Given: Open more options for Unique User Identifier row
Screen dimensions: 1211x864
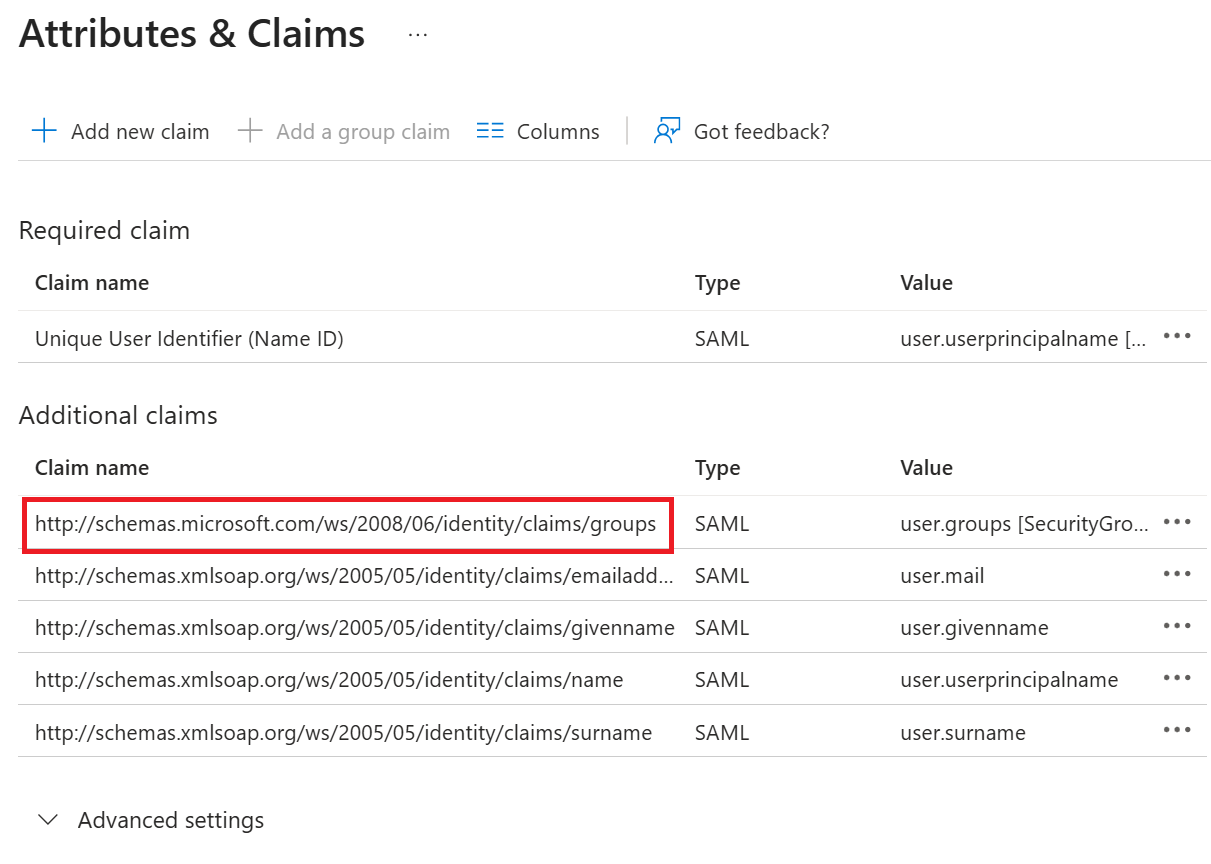Looking at the screenshot, I should 1177,337.
